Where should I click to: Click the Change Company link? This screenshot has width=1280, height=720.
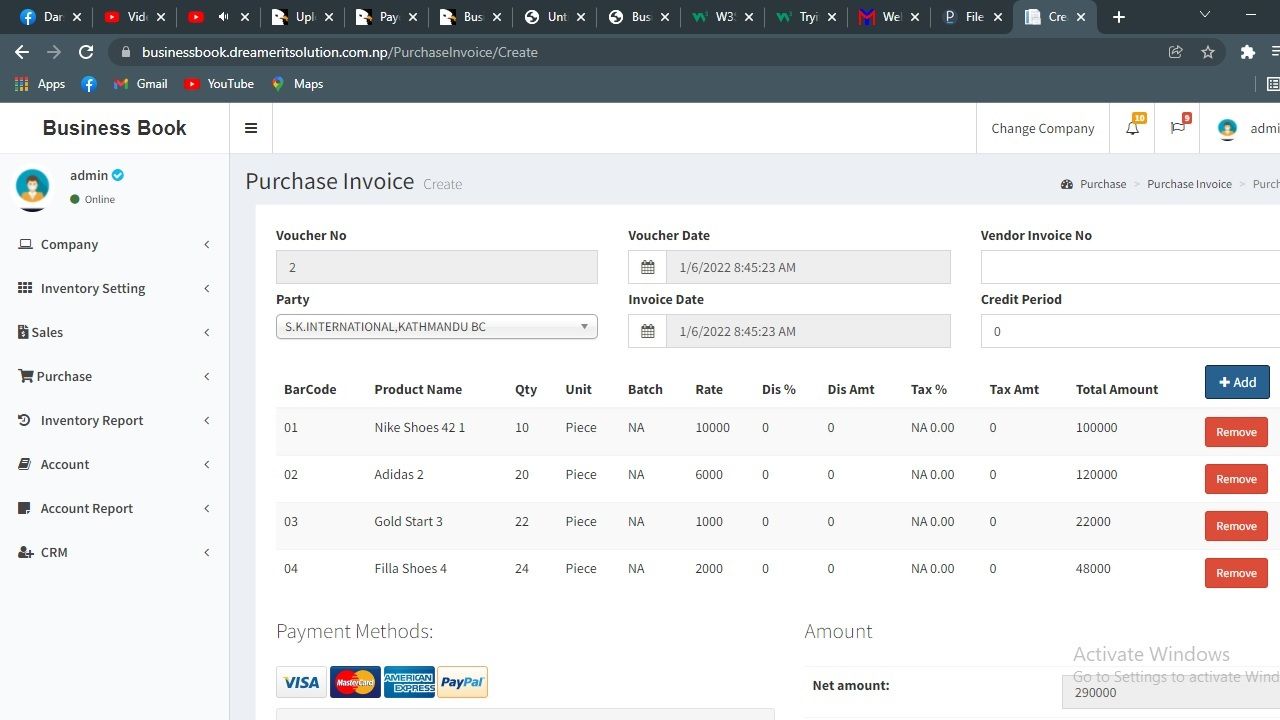click(1042, 128)
